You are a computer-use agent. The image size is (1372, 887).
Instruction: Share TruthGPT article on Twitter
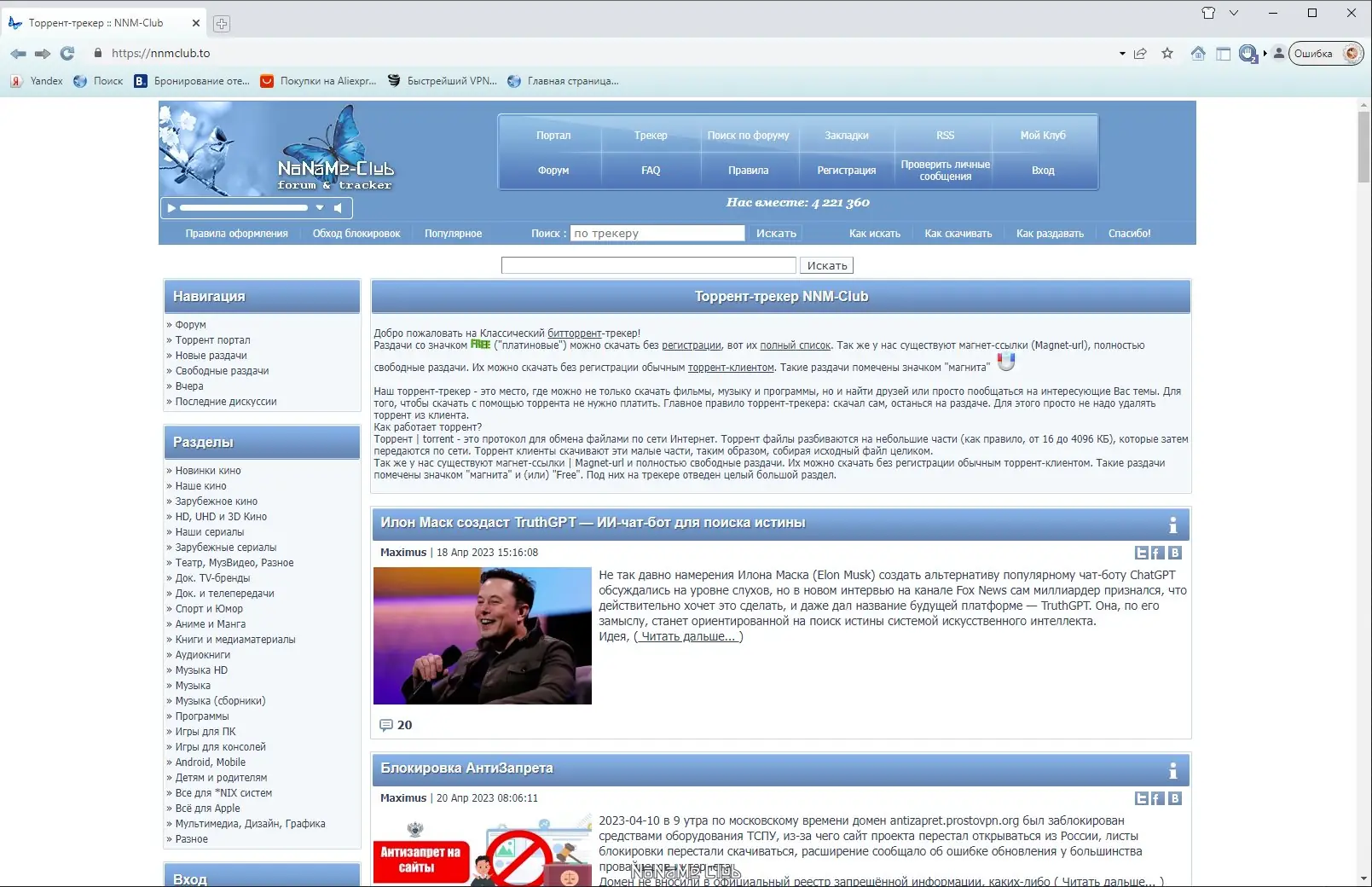[x=1142, y=553]
